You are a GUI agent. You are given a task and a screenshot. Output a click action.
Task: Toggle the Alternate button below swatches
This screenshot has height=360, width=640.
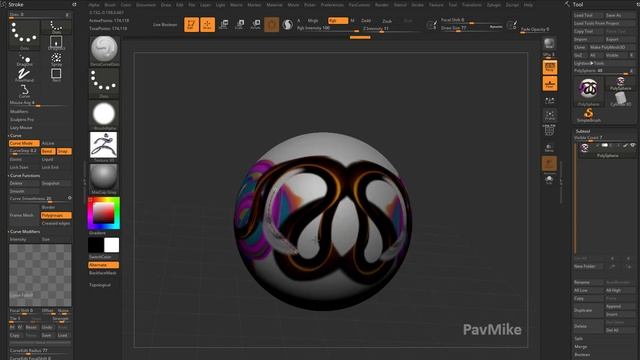104,265
